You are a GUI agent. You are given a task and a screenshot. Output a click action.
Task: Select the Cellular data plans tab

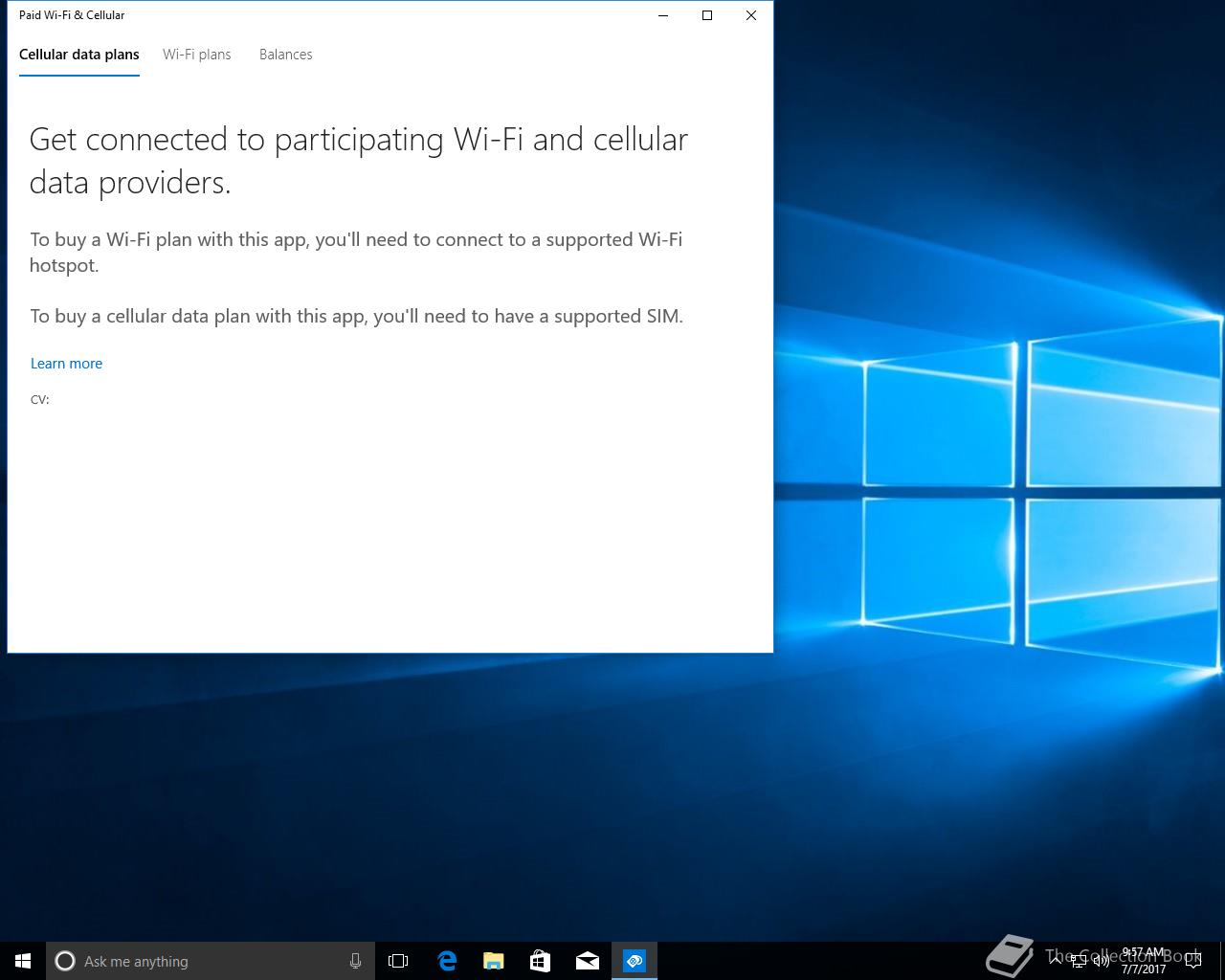tap(79, 55)
